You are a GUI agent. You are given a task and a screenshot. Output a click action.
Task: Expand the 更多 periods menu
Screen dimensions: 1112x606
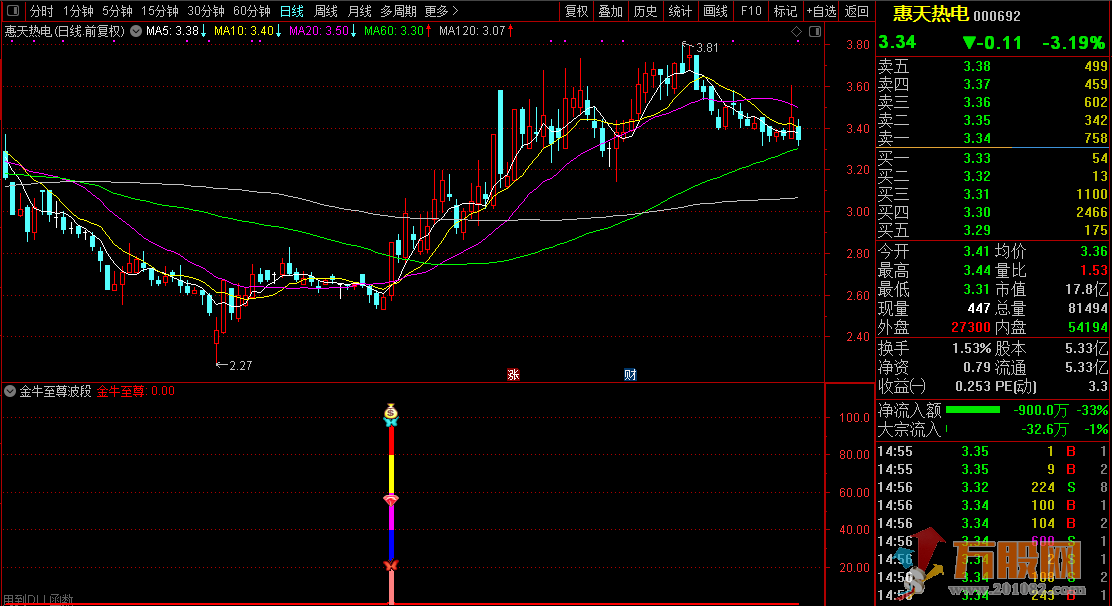[440, 12]
